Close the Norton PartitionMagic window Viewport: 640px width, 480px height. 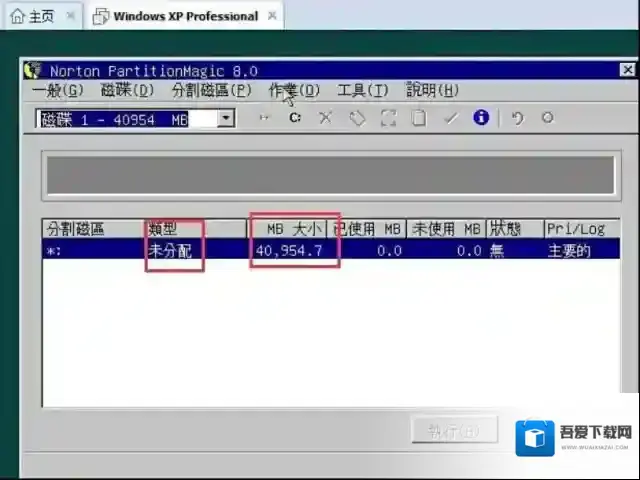point(627,70)
